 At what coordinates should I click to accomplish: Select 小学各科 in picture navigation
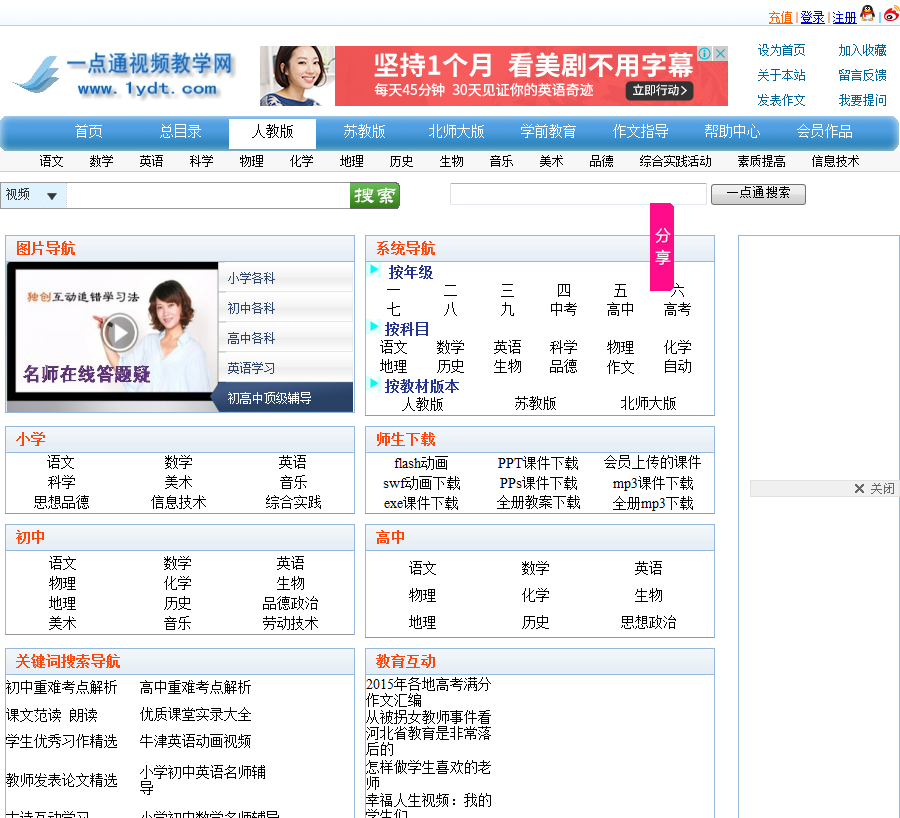285,278
